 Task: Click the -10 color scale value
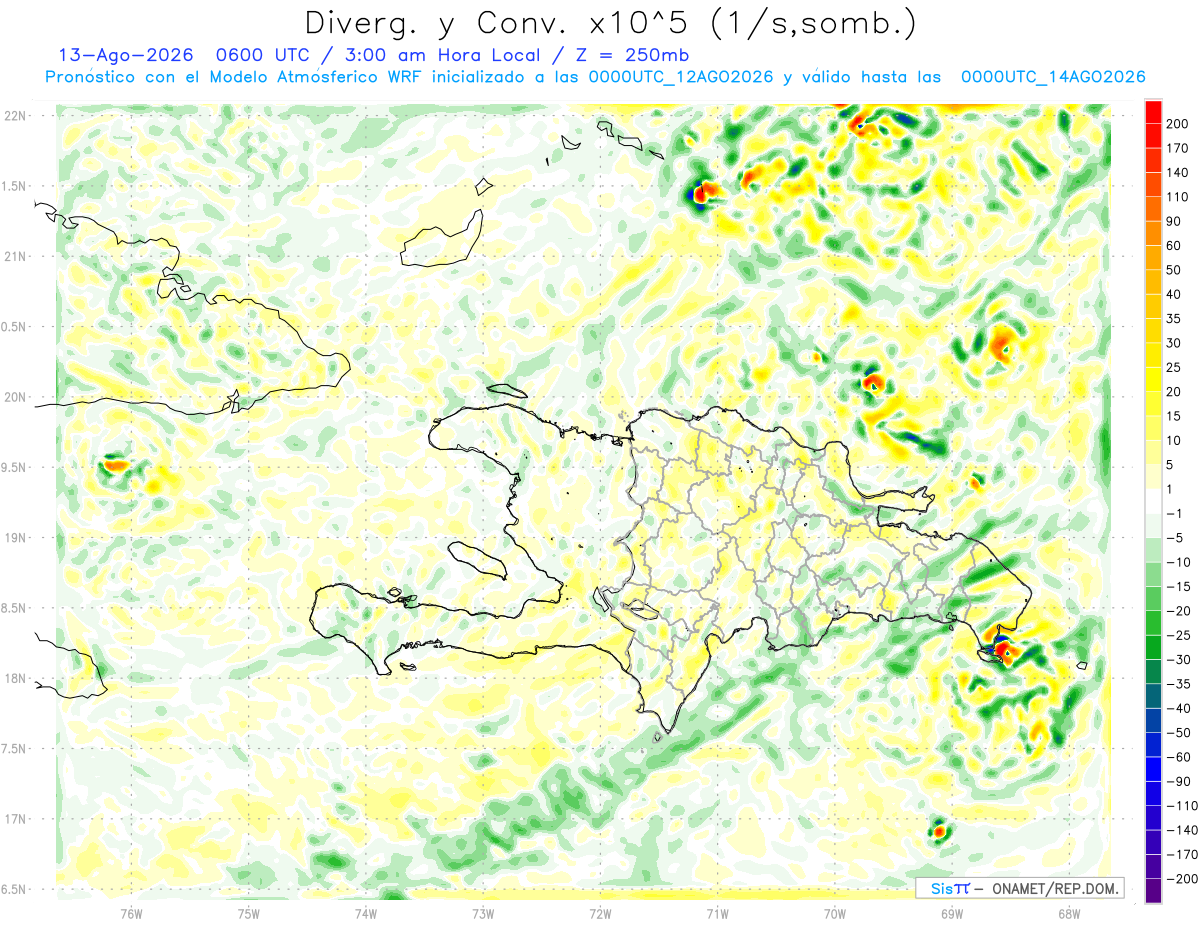click(1180, 562)
